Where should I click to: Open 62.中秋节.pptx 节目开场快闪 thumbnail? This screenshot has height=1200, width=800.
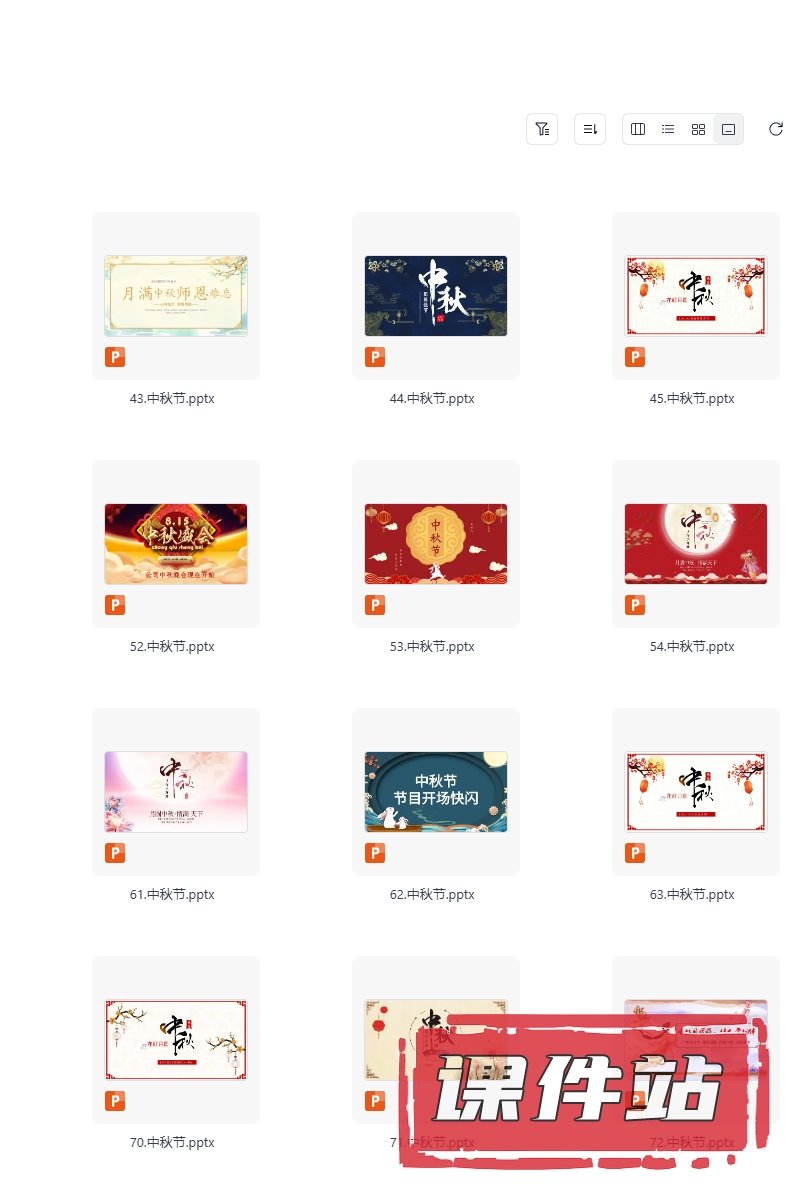[436, 791]
